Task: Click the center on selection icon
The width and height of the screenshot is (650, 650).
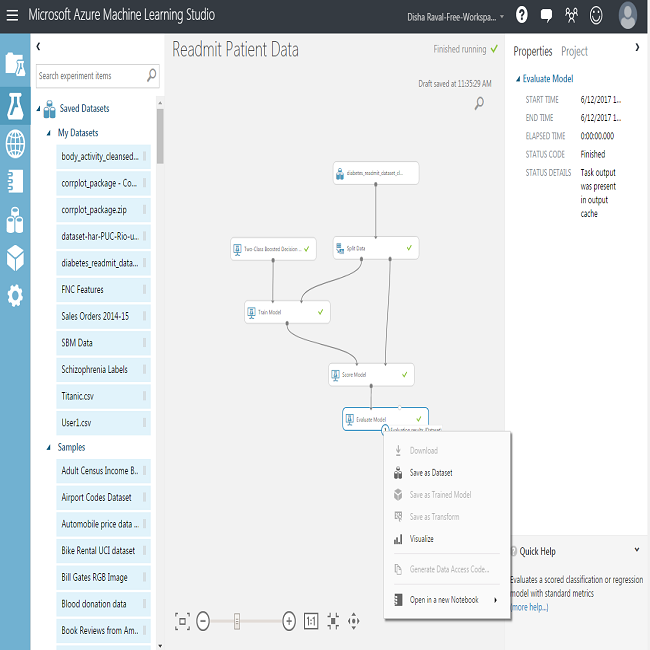Action: 333,621
